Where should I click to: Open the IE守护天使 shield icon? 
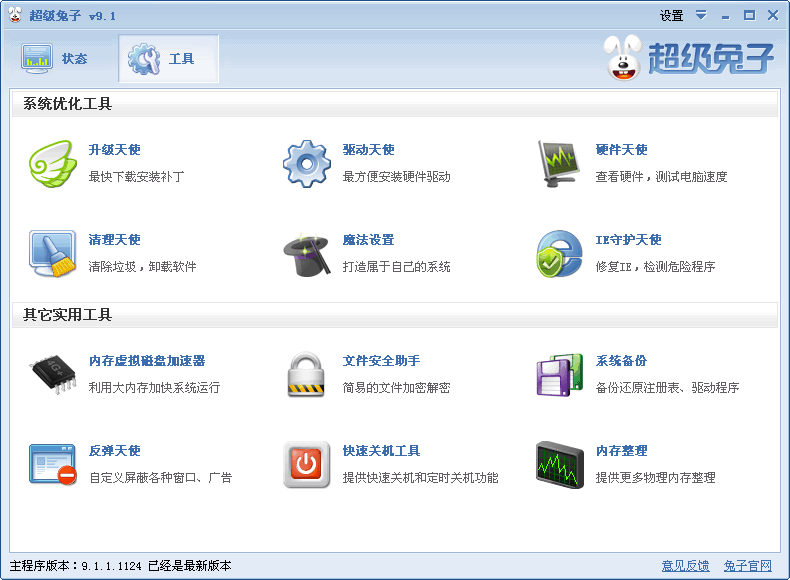tap(559, 253)
